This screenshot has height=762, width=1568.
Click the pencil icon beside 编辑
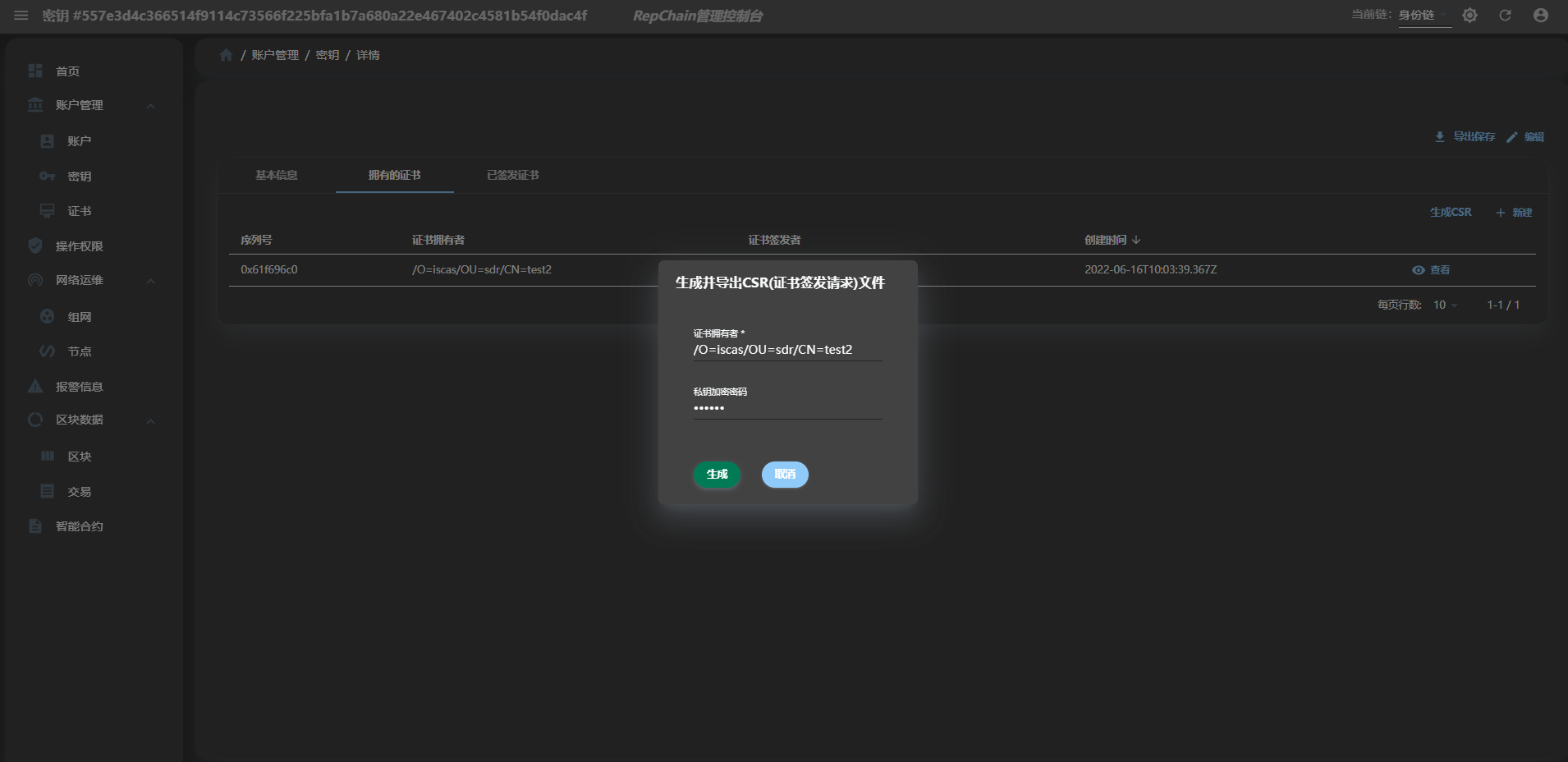1511,137
